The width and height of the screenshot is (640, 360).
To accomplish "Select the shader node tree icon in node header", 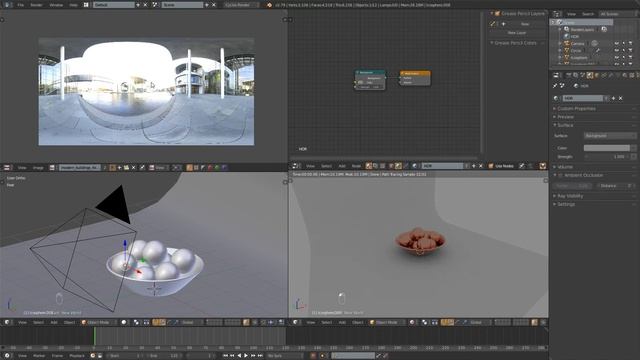I will (369, 166).
